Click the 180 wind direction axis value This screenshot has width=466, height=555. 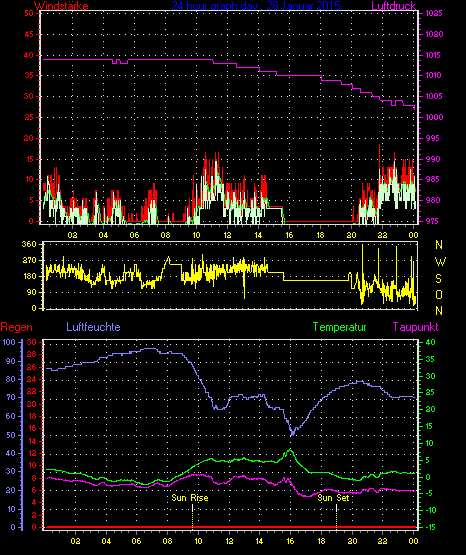pyautogui.click(x=29, y=276)
